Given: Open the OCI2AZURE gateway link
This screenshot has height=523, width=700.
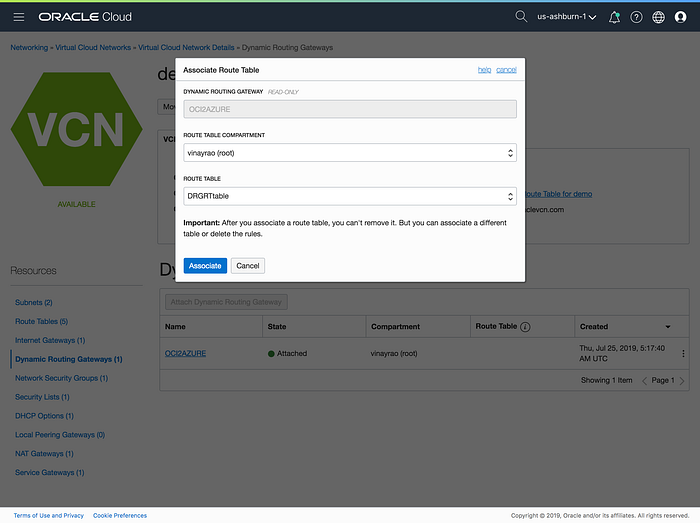Looking at the screenshot, I should 185,353.
